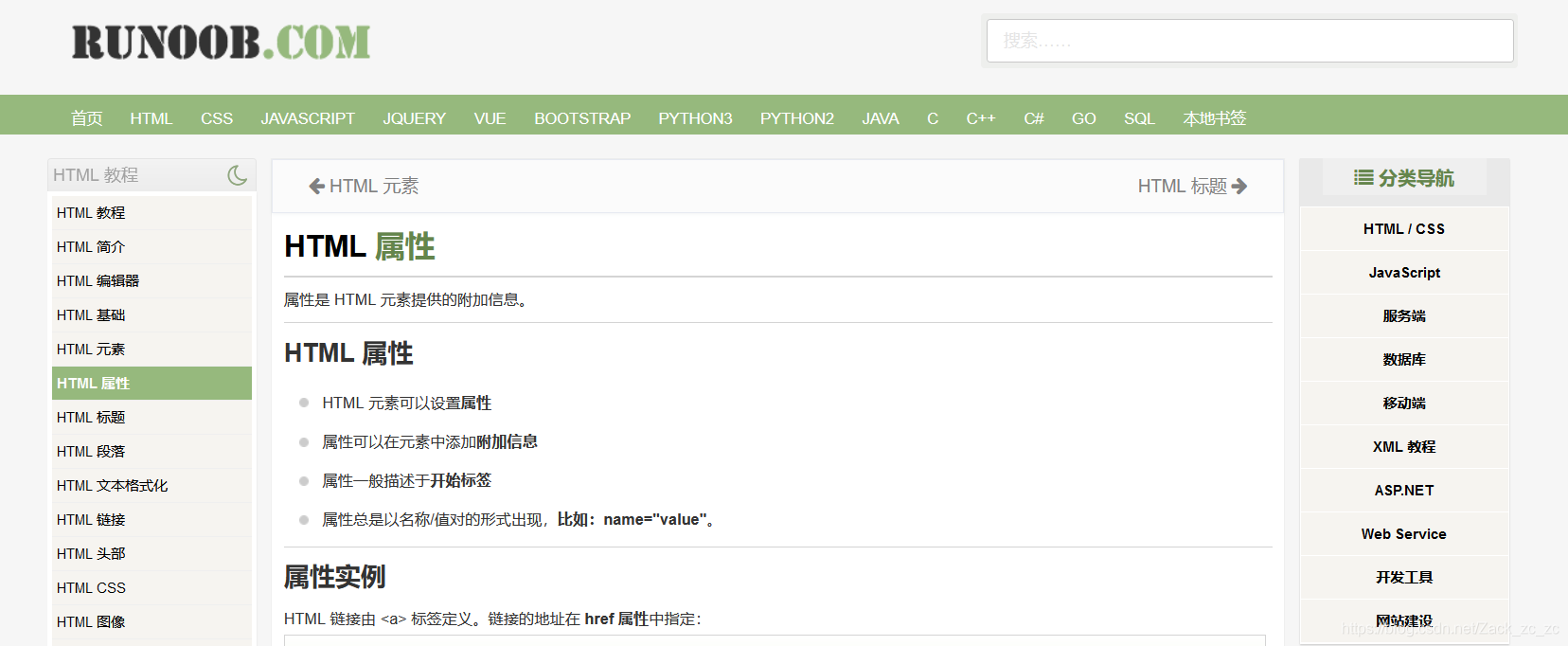
Task: Open XML 教程 category
Action: 1404,447
